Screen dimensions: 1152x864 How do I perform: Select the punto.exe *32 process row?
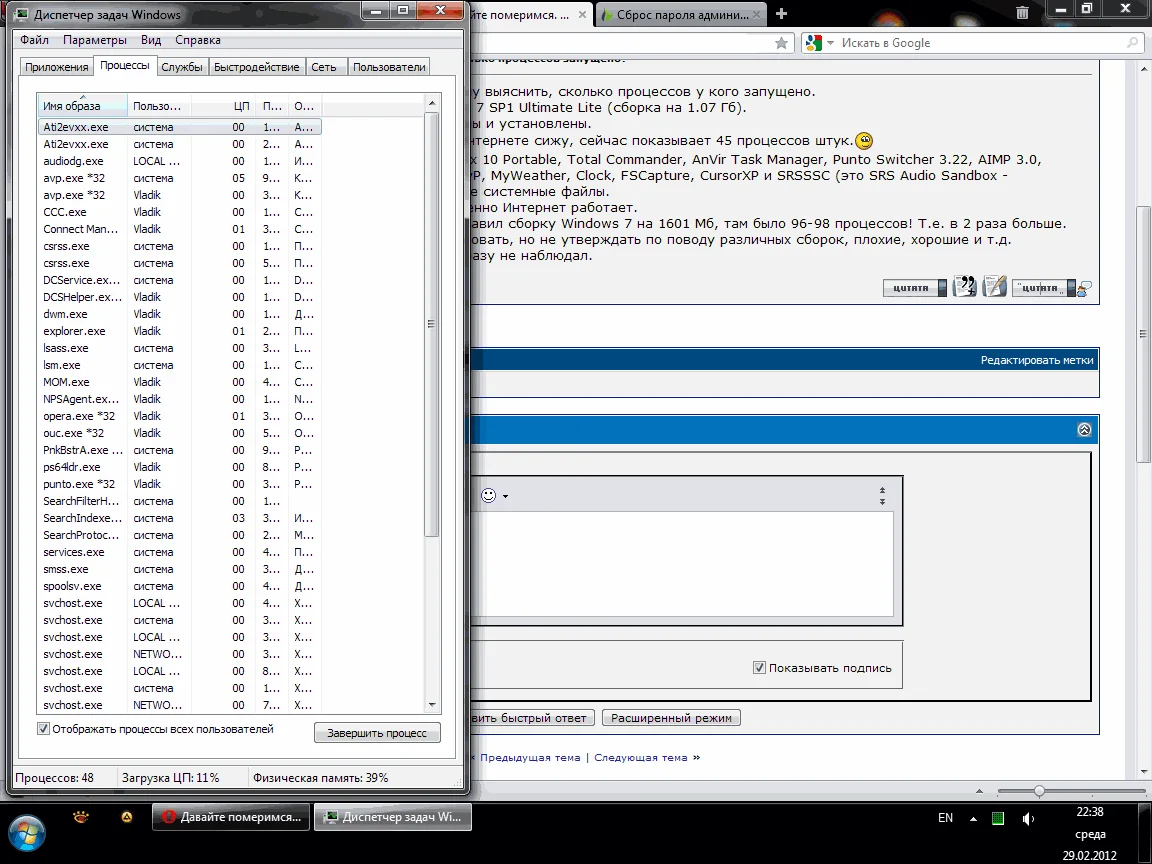[179, 484]
